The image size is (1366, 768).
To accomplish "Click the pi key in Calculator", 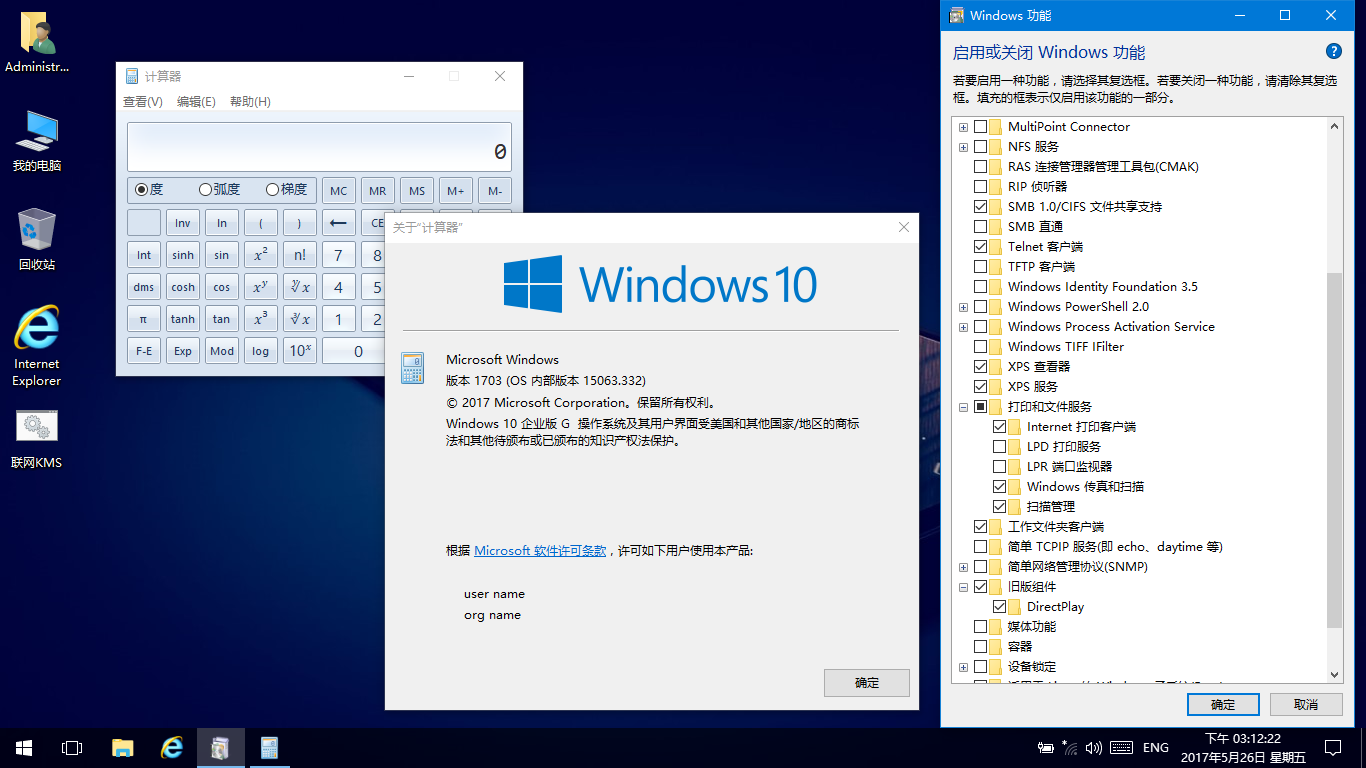I will [x=144, y=319].
